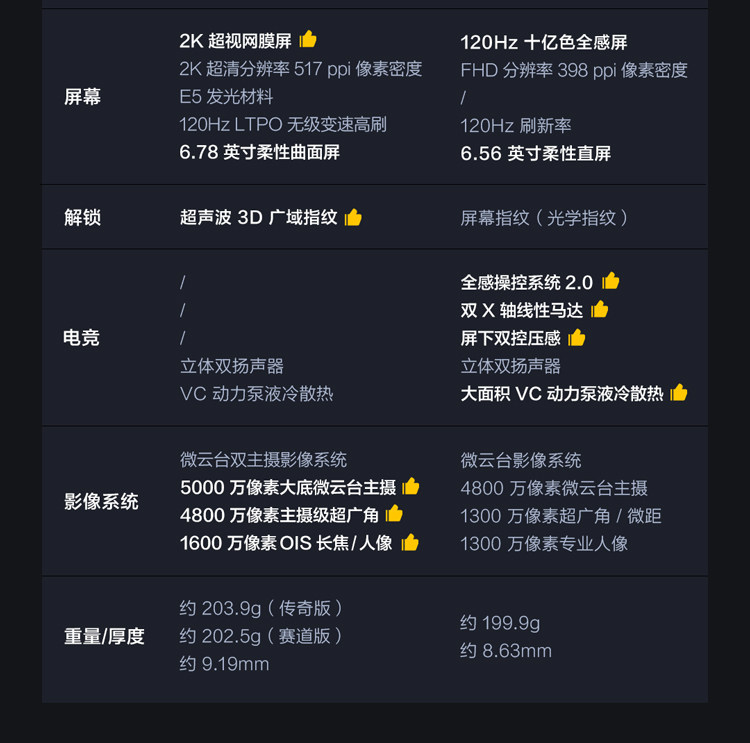
Task: Click thumbs-up next to 1600 万像素 OIS 长焦/人像
Action: (x=409, y=542)
